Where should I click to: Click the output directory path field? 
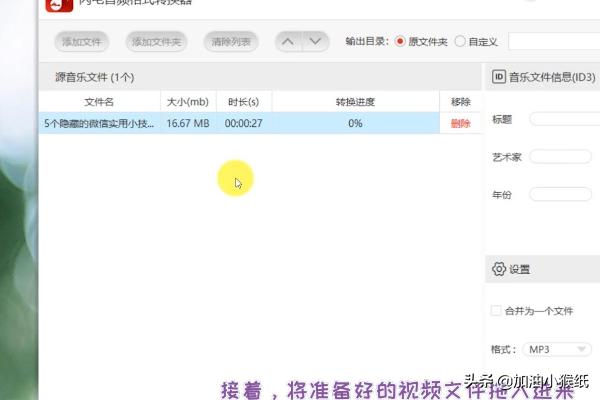tap(554, 41)
